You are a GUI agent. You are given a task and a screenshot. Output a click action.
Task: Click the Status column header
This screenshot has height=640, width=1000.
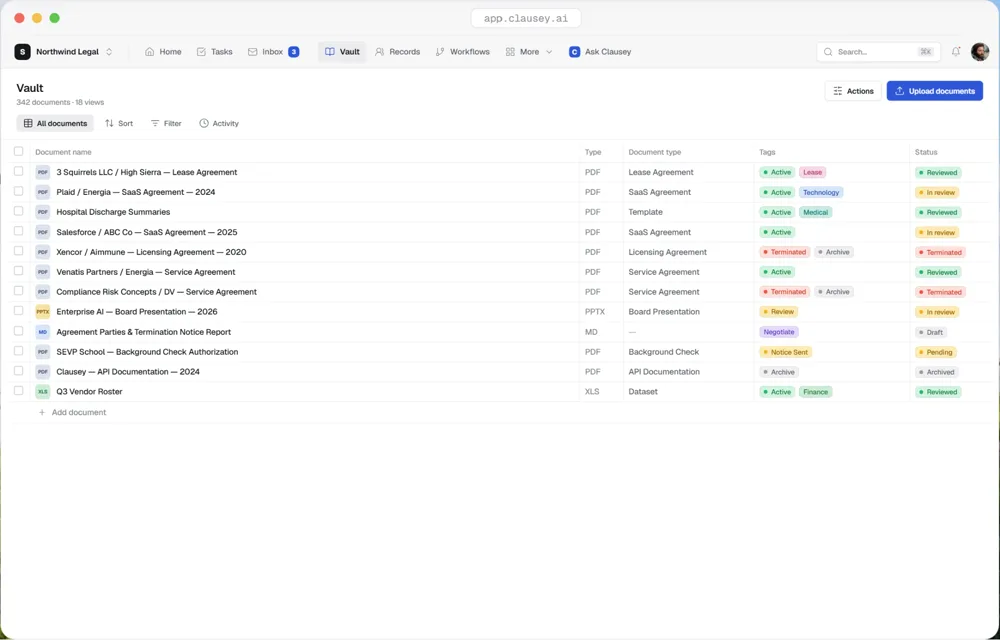(926, 152)
